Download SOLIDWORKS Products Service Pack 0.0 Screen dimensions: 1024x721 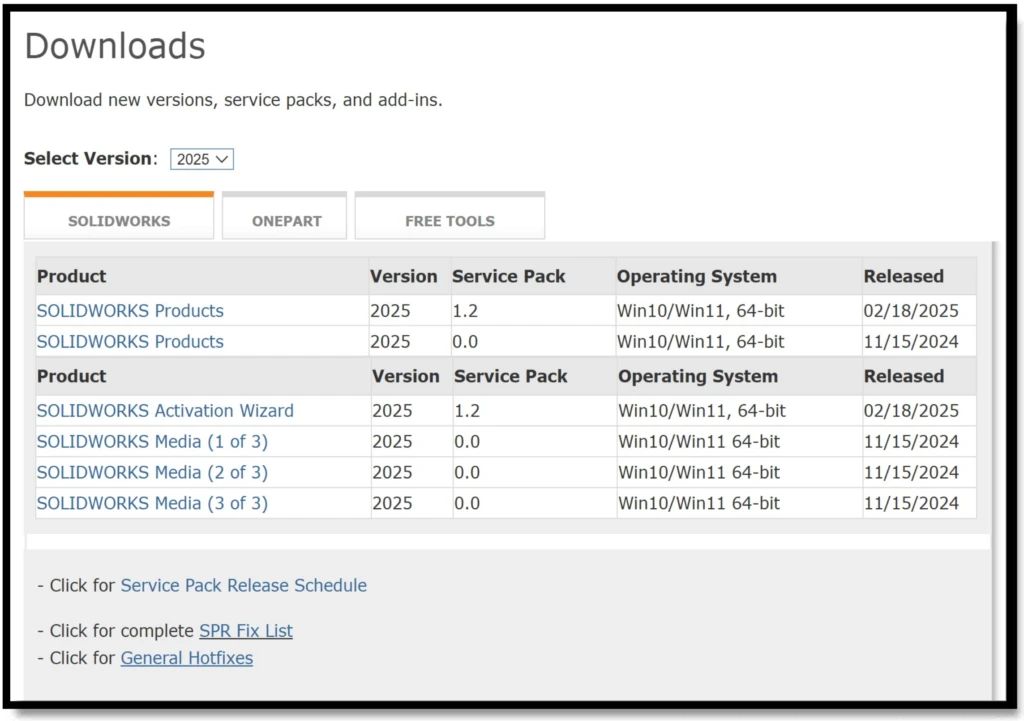tap(130, 342)
